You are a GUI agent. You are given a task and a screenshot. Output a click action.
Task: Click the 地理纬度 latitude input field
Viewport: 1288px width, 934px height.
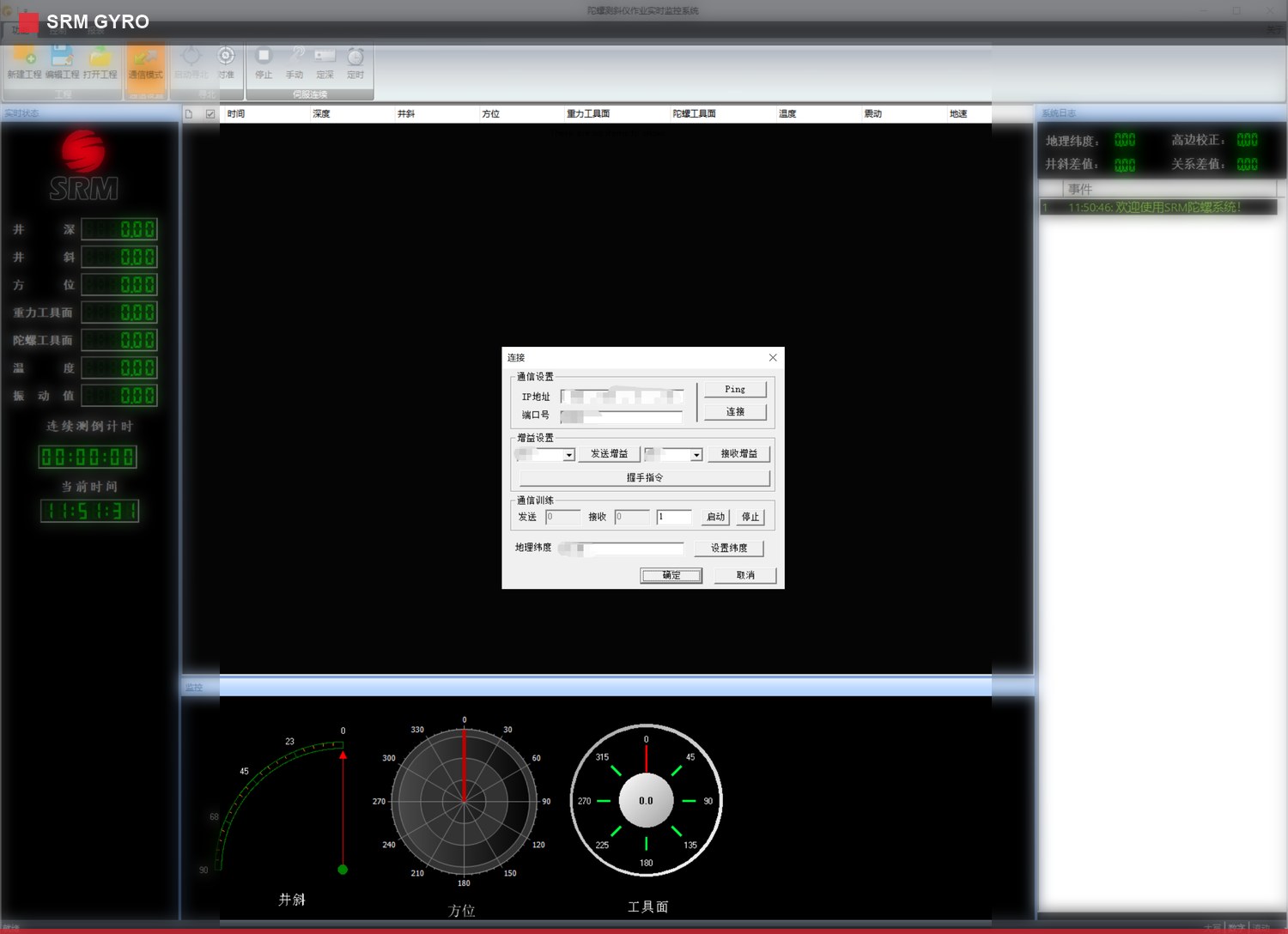click(621, 548)
